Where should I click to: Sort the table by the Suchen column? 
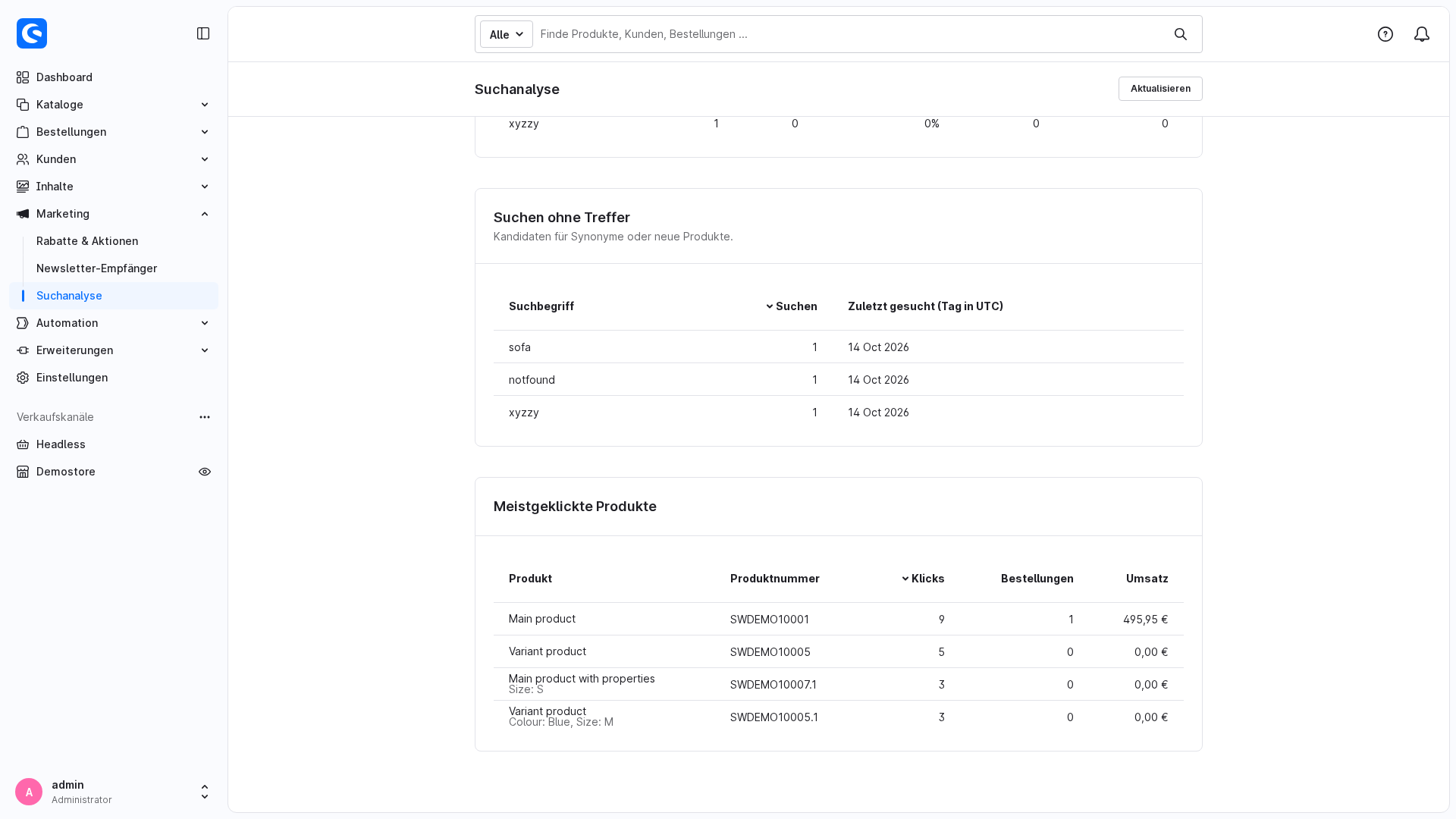pyautogui.click(x=791, y=306)
